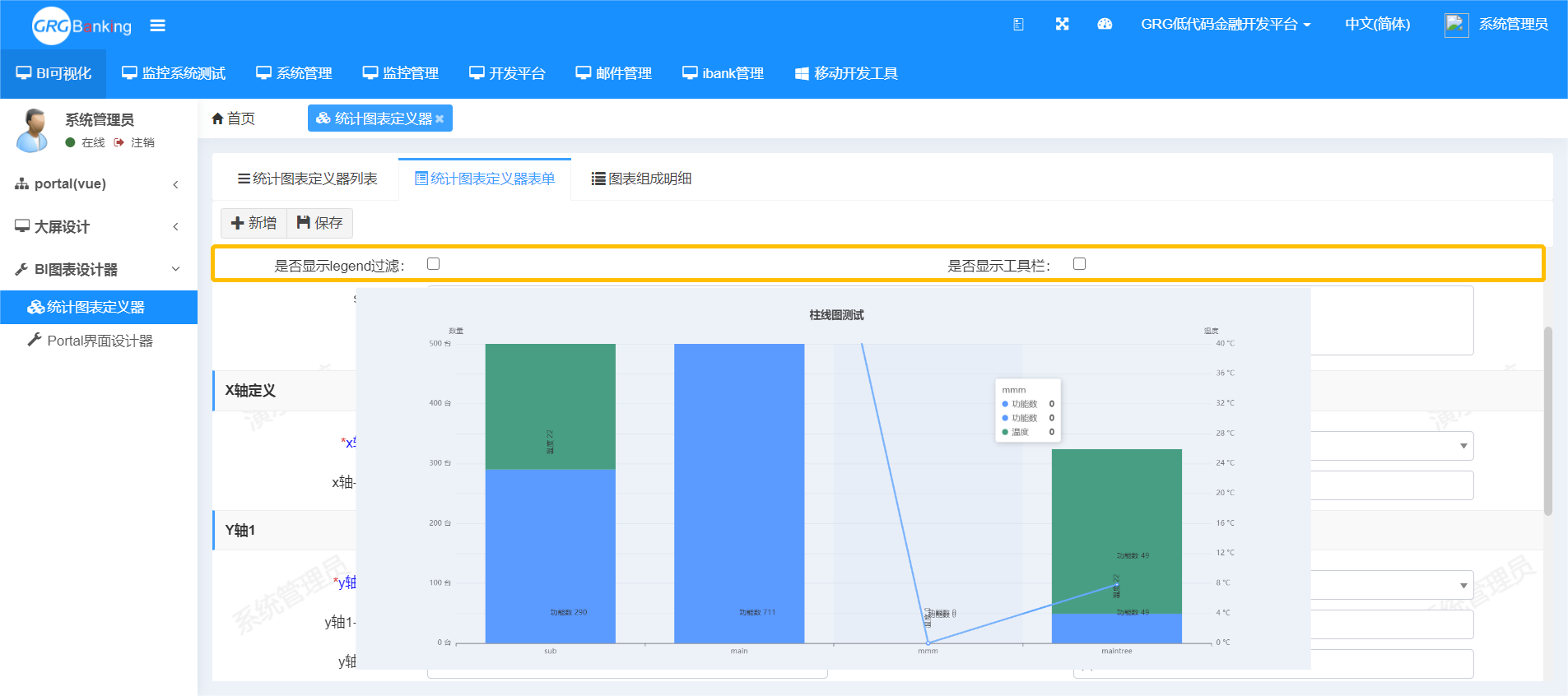
Task: Go to the 首页 home tab
Action: (233, 118)
